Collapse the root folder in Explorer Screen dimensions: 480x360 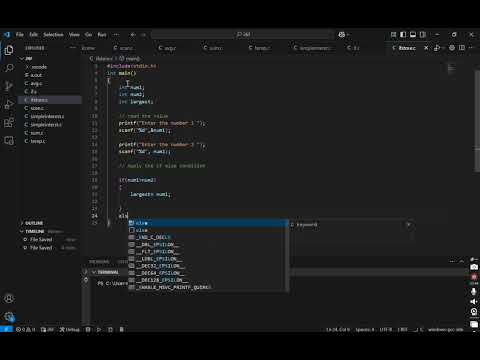pos(22,58)
